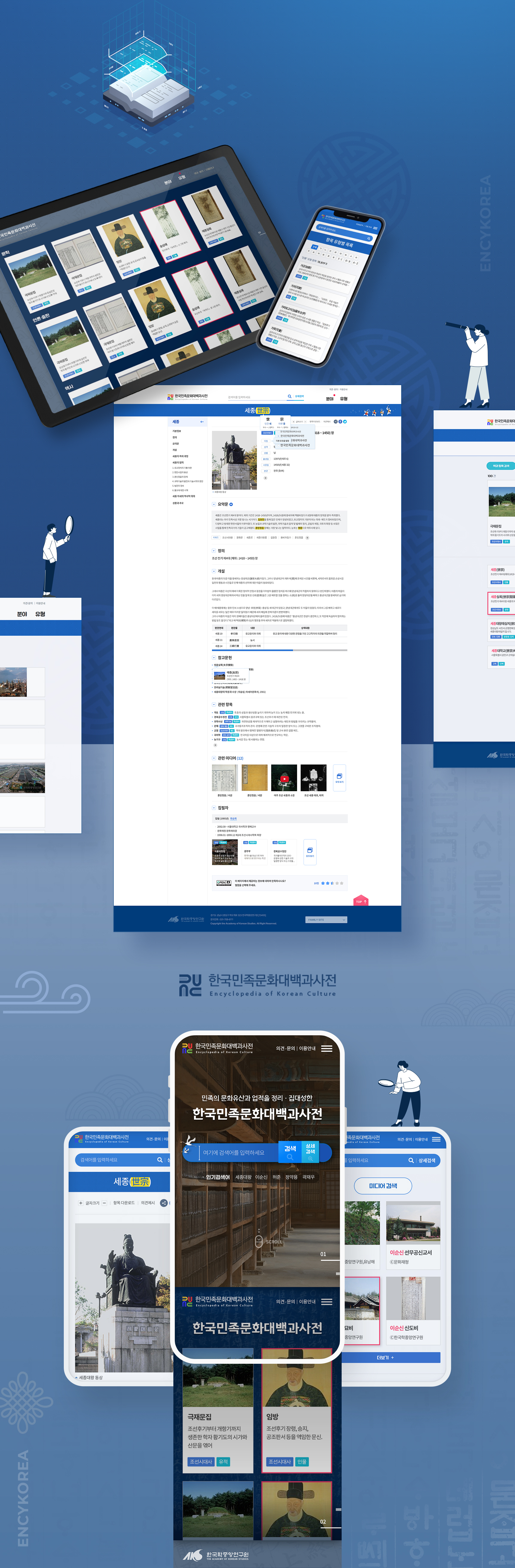
Task: Play the audio icon next to 요약문
Action: [231, 504]
